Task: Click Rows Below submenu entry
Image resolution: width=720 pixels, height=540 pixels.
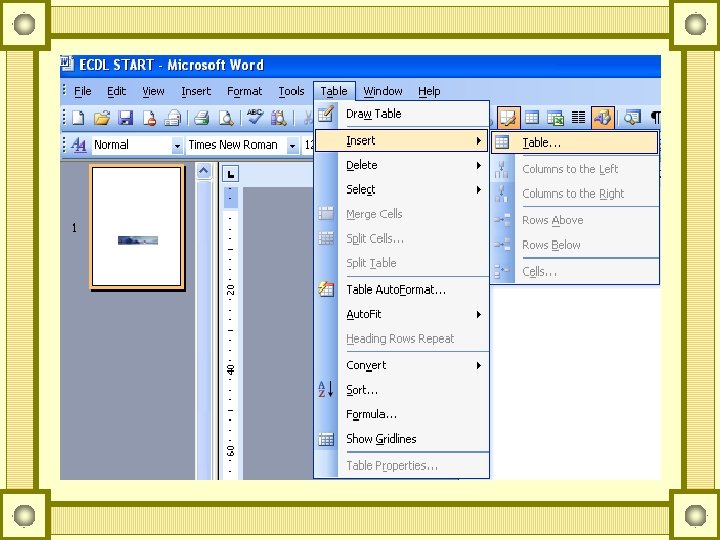Action: 575,245
